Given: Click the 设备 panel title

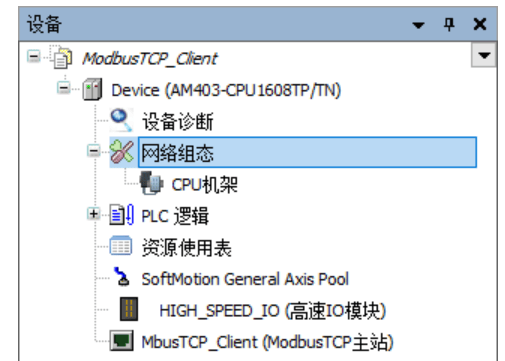Looking at the screenshot, I should pyautogui.click(x=44, y=24).
